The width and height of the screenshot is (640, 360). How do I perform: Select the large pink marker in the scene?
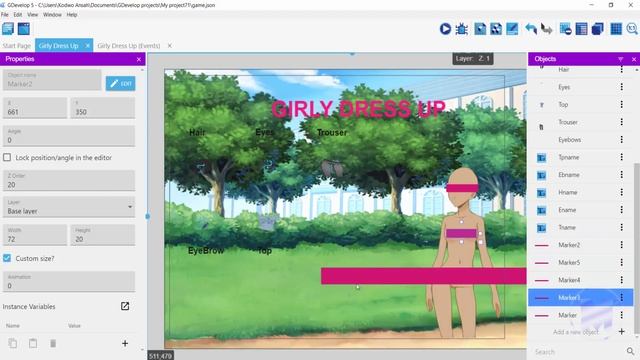[423, 276]
